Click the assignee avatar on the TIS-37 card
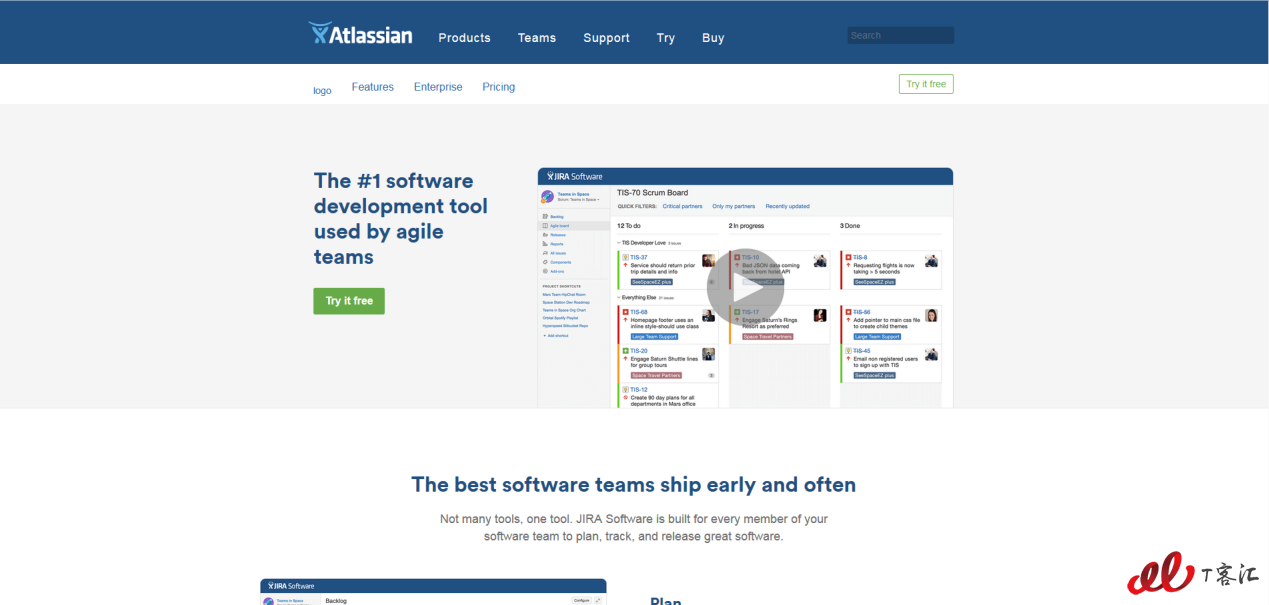Screen dimensions: 1269x605 tap(709, 261)
